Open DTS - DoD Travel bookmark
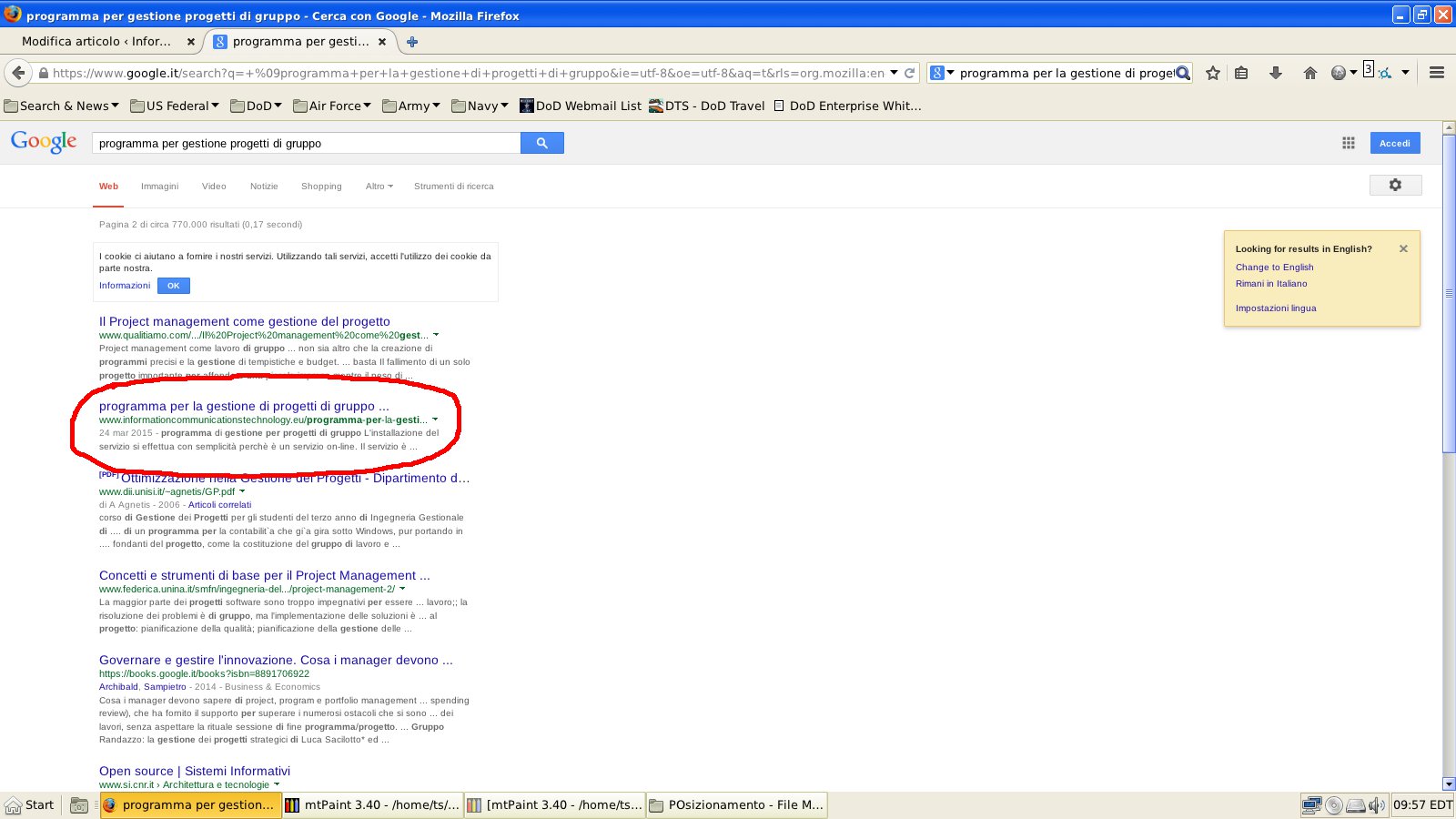Image resolution: width=1456 pixels, height=819 pixels. (x=706, y=106)
